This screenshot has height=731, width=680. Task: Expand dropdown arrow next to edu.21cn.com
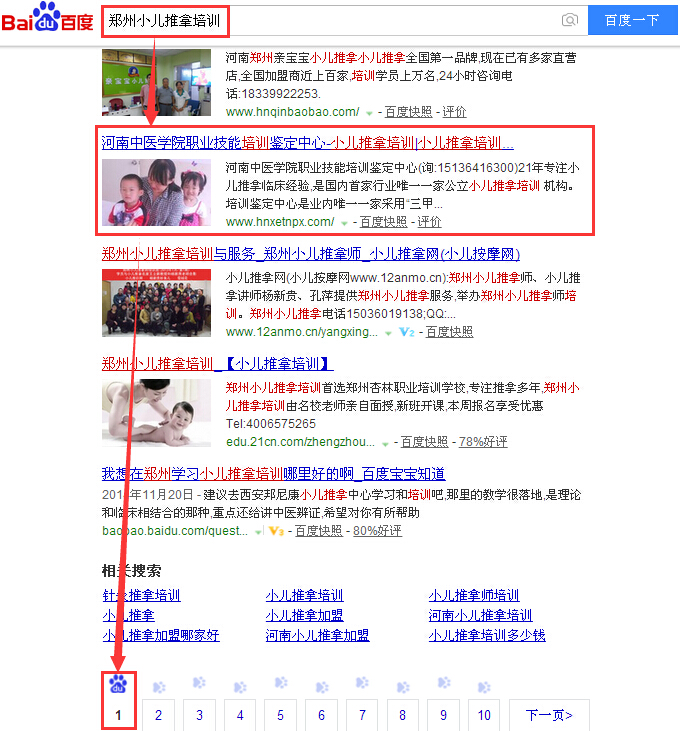point(385,443)
